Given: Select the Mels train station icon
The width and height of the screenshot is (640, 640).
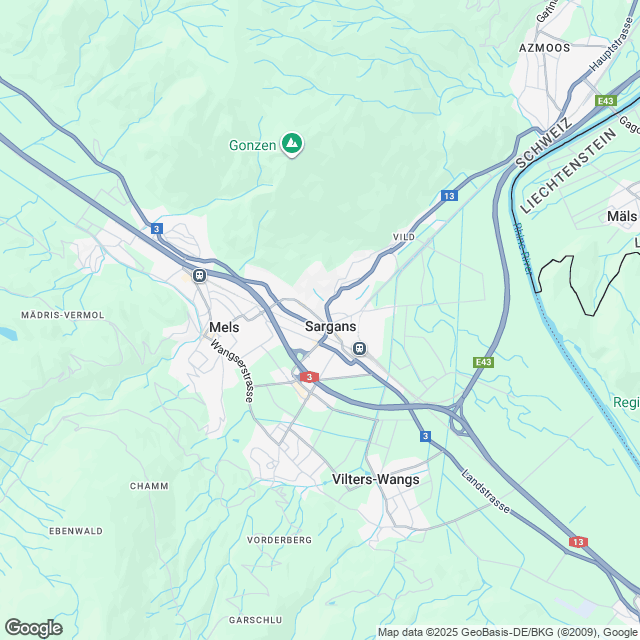Looking at the screenshot, I should point(199,275).
